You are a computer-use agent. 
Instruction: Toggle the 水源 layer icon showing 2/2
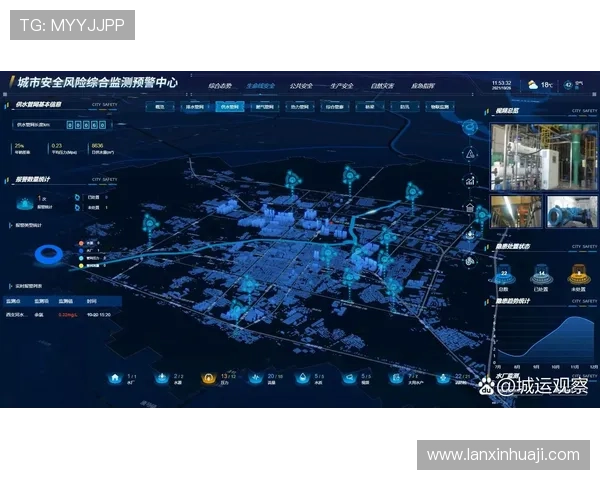click(162, 379)
